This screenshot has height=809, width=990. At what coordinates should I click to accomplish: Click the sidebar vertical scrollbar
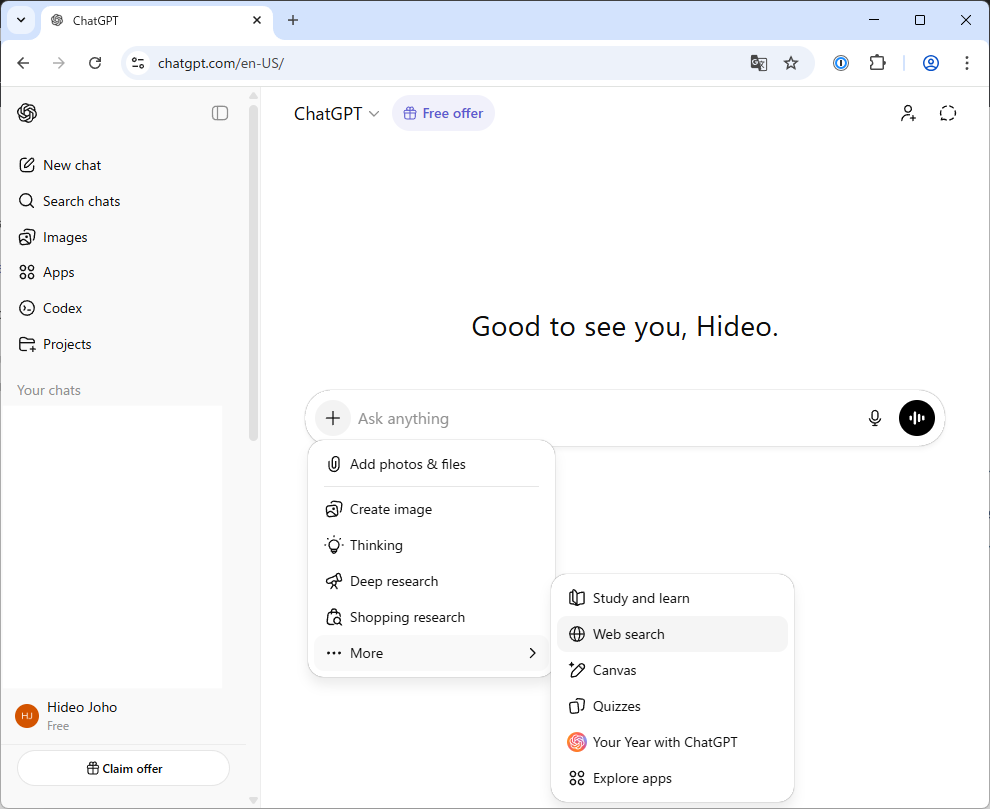point(253,272)
